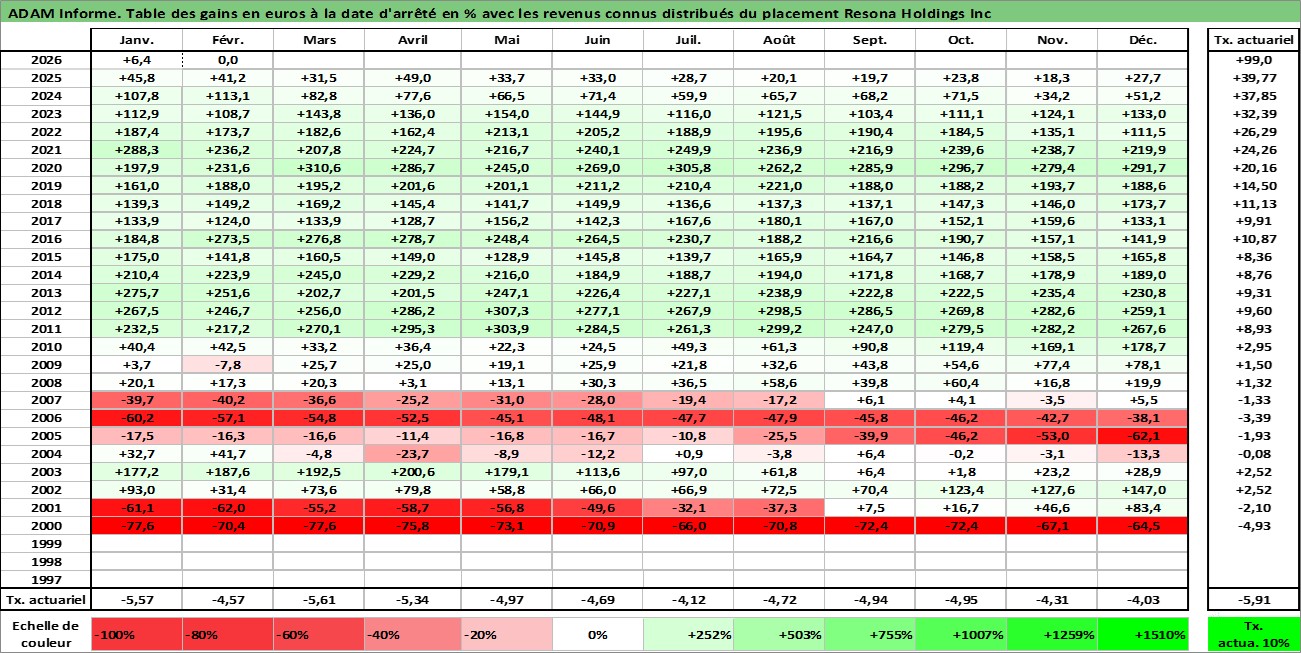Select the 2000 year row label
The image size is (1301, 653).
[45, 525]
